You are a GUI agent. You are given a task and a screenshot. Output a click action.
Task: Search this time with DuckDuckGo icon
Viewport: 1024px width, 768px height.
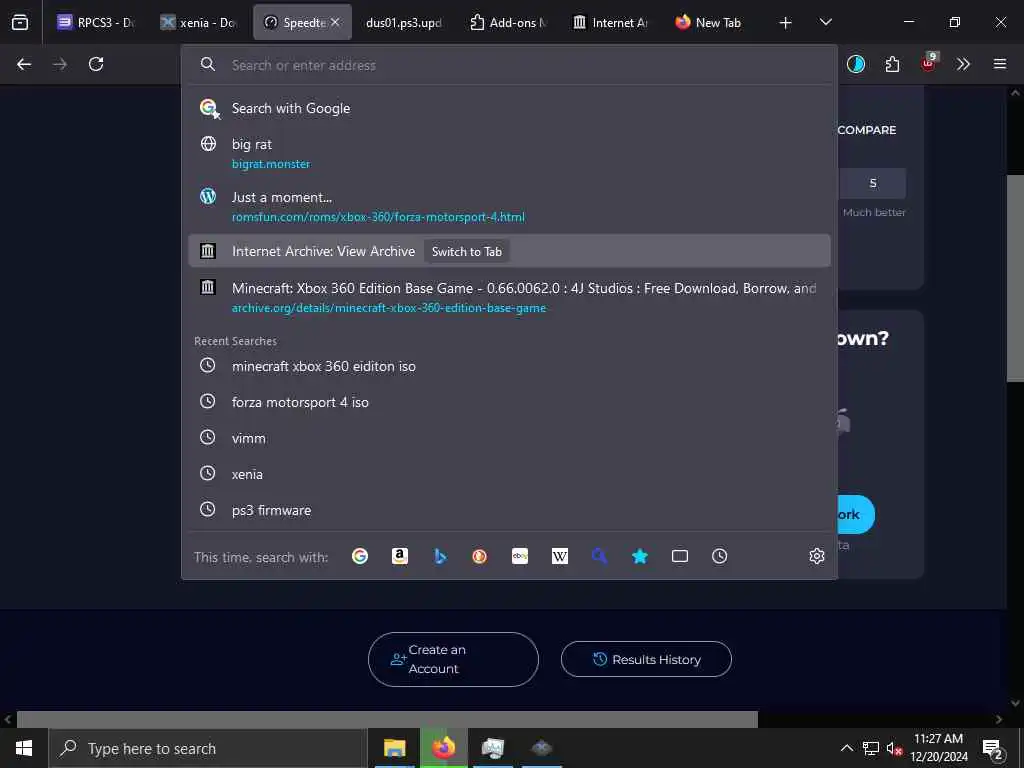[479, 556]
